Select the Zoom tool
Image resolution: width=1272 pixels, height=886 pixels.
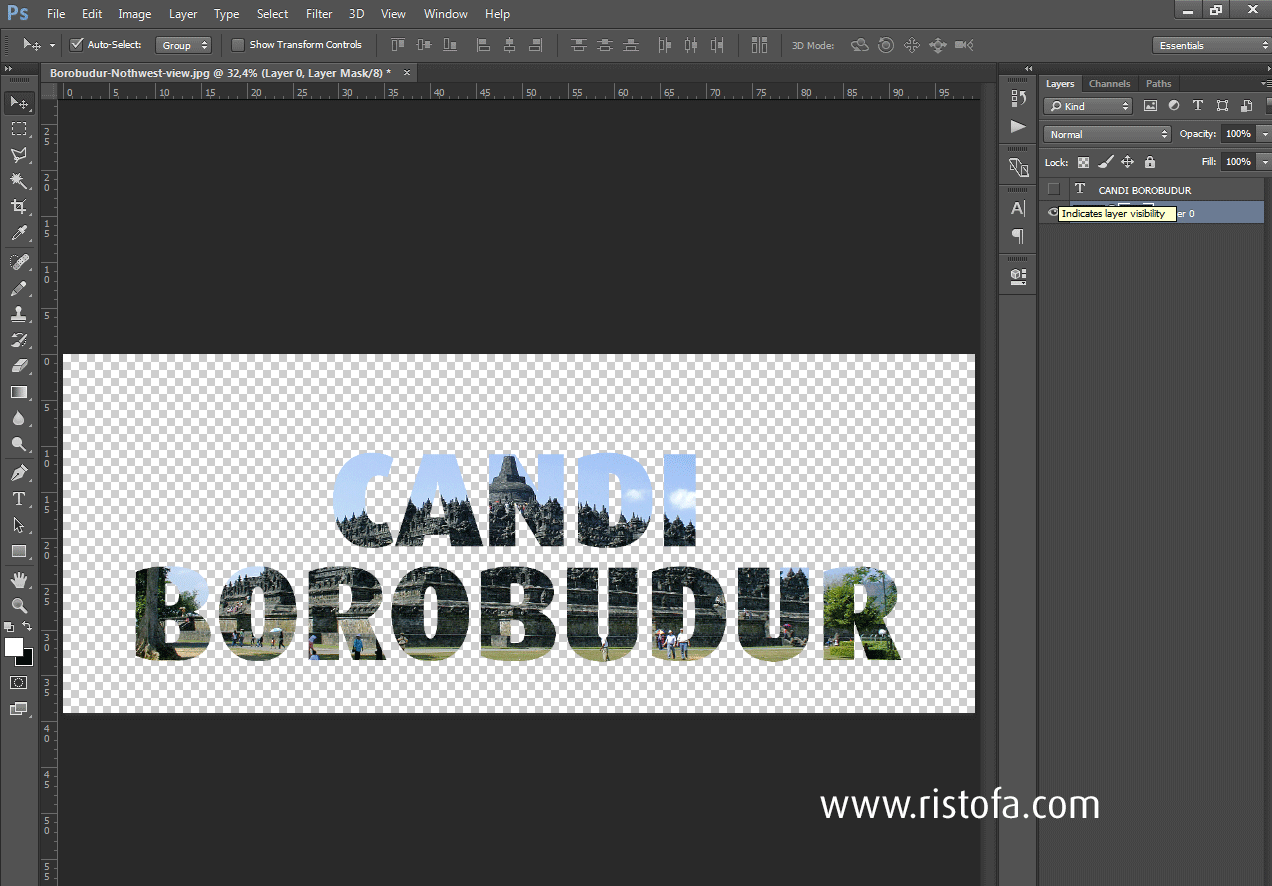(20, 605)
